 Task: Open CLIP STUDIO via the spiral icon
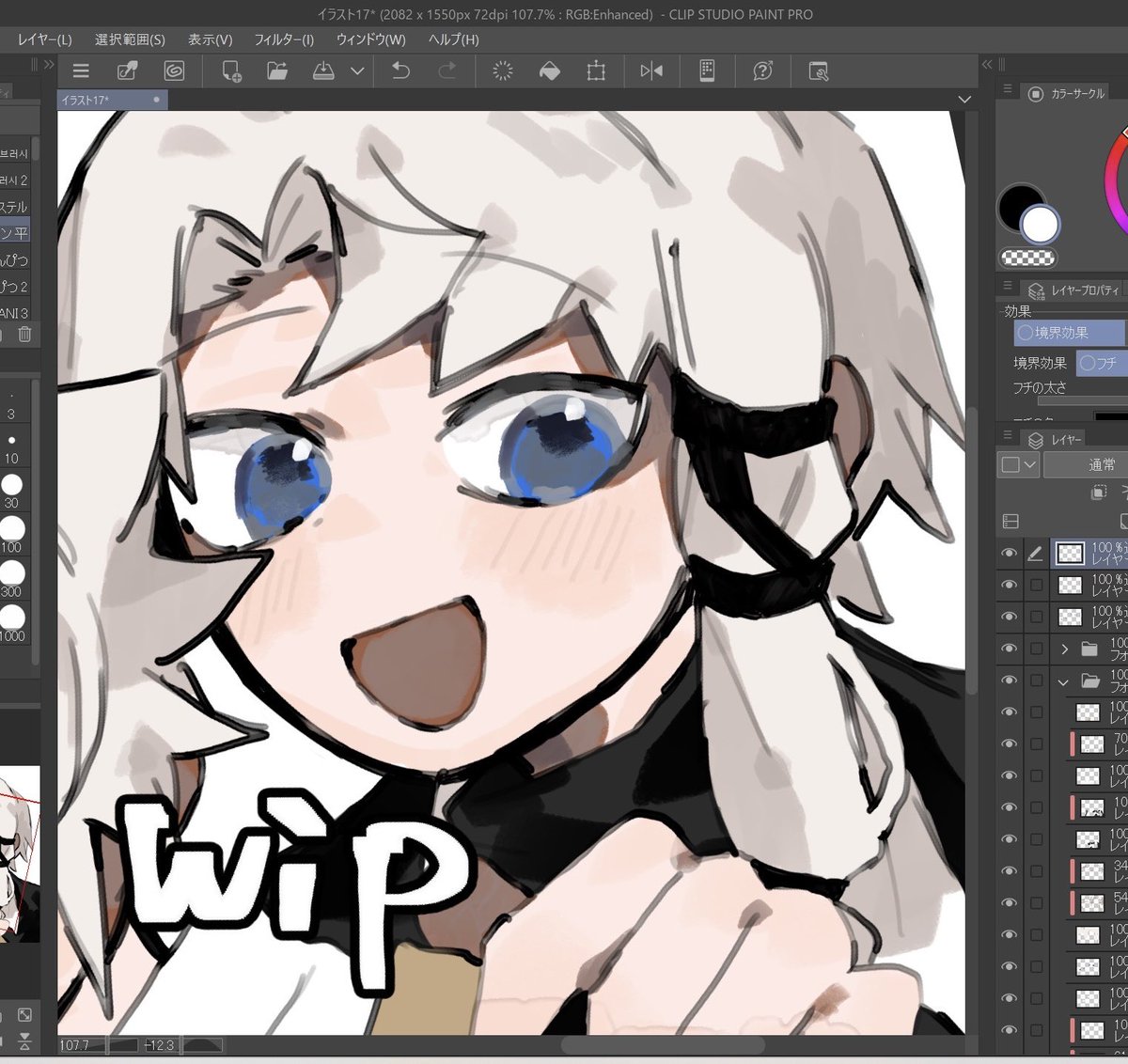(x=174, y=71)
